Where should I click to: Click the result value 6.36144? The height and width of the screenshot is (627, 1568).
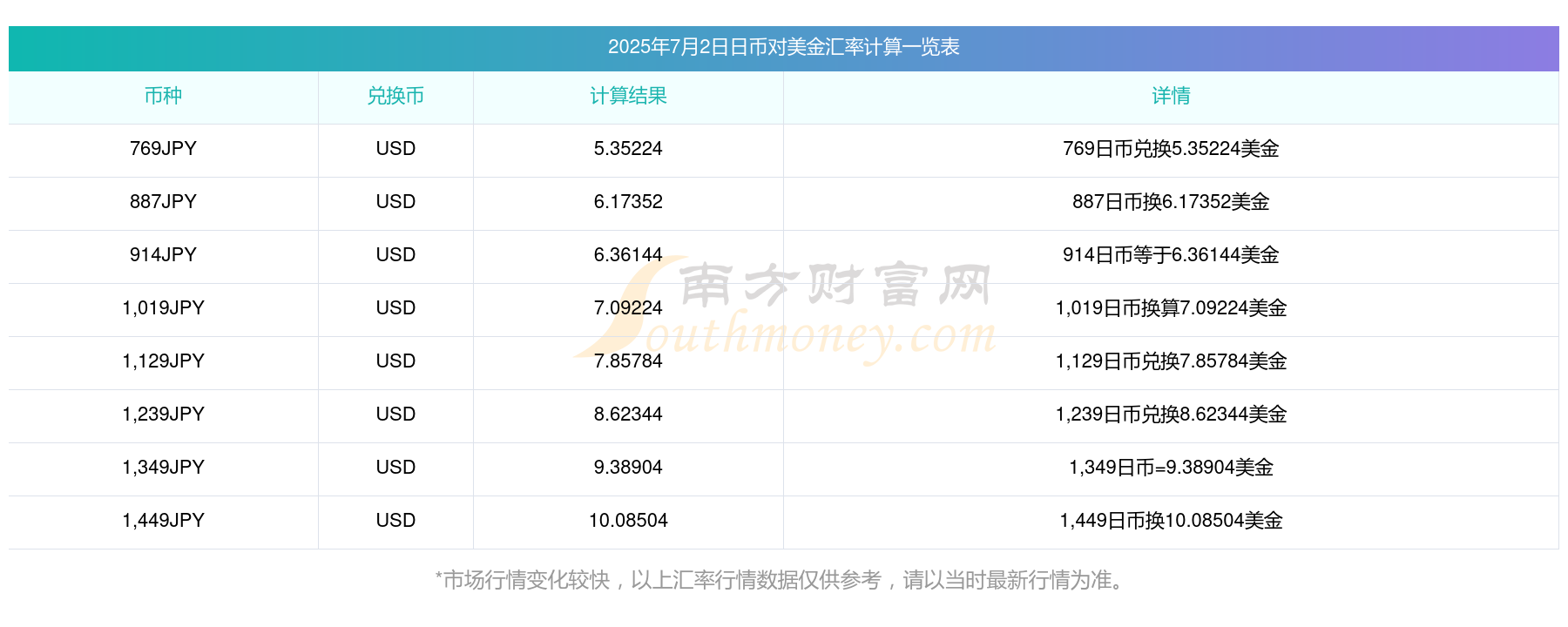[628, 255]
